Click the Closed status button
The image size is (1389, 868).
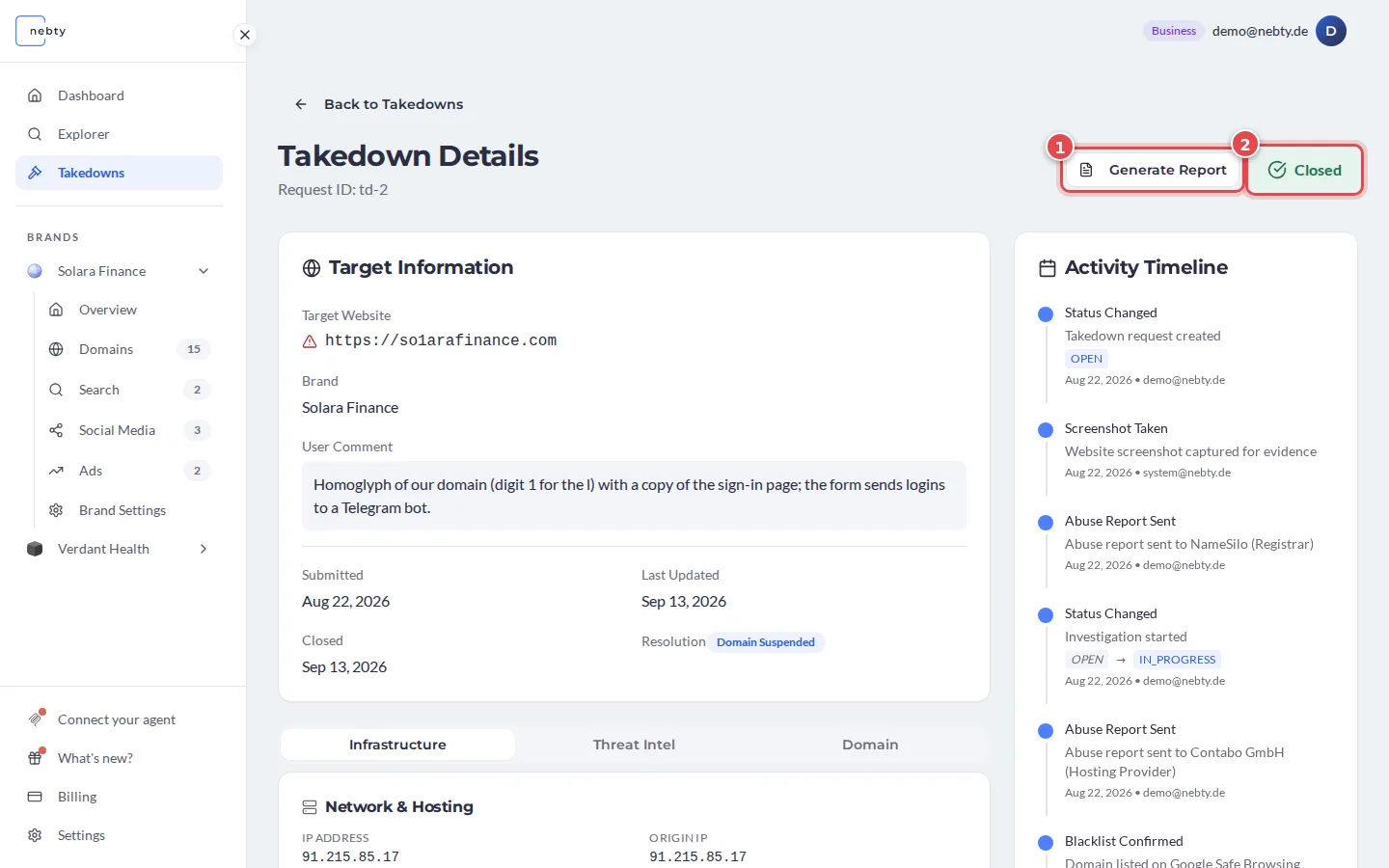[x=1304, y=170]
